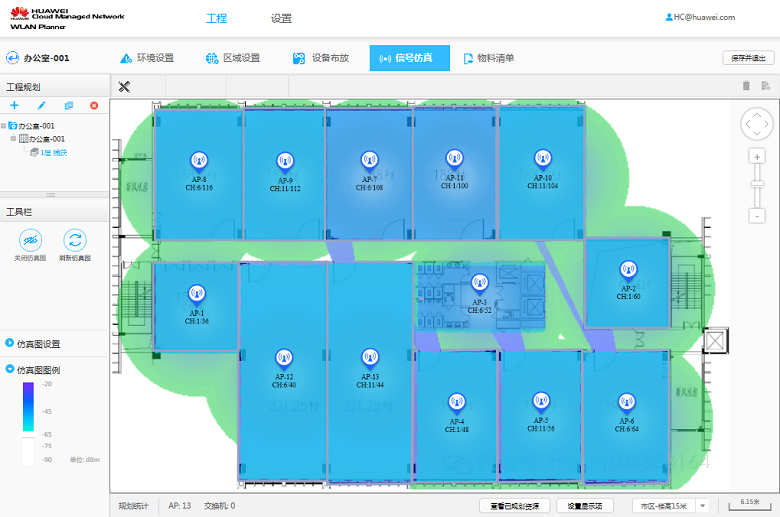The height and width of the screenshot is (517, 780).
Task: Select the AP-1 access point icon
Action: pyautogui.click(x=197, y=295)
